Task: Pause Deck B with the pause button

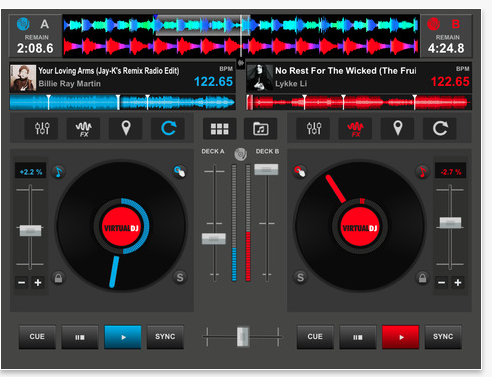Action: (358, 337)
